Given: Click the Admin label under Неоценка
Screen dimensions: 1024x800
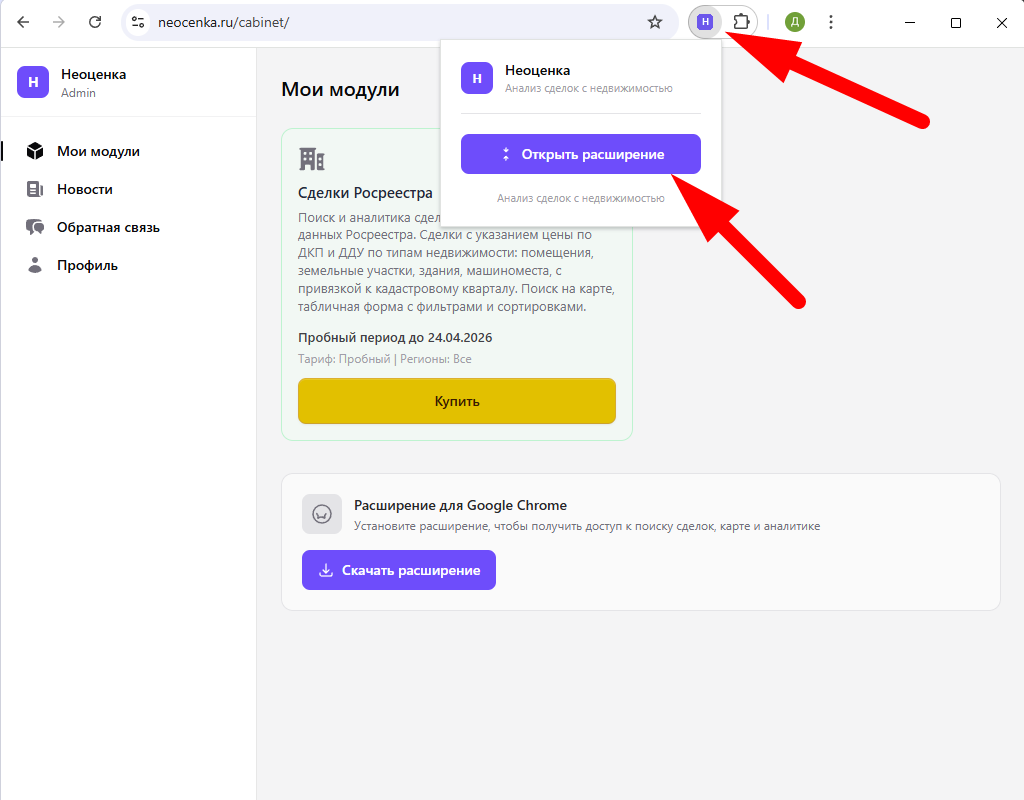Looking at the screenshot, I should pos(78,93).
